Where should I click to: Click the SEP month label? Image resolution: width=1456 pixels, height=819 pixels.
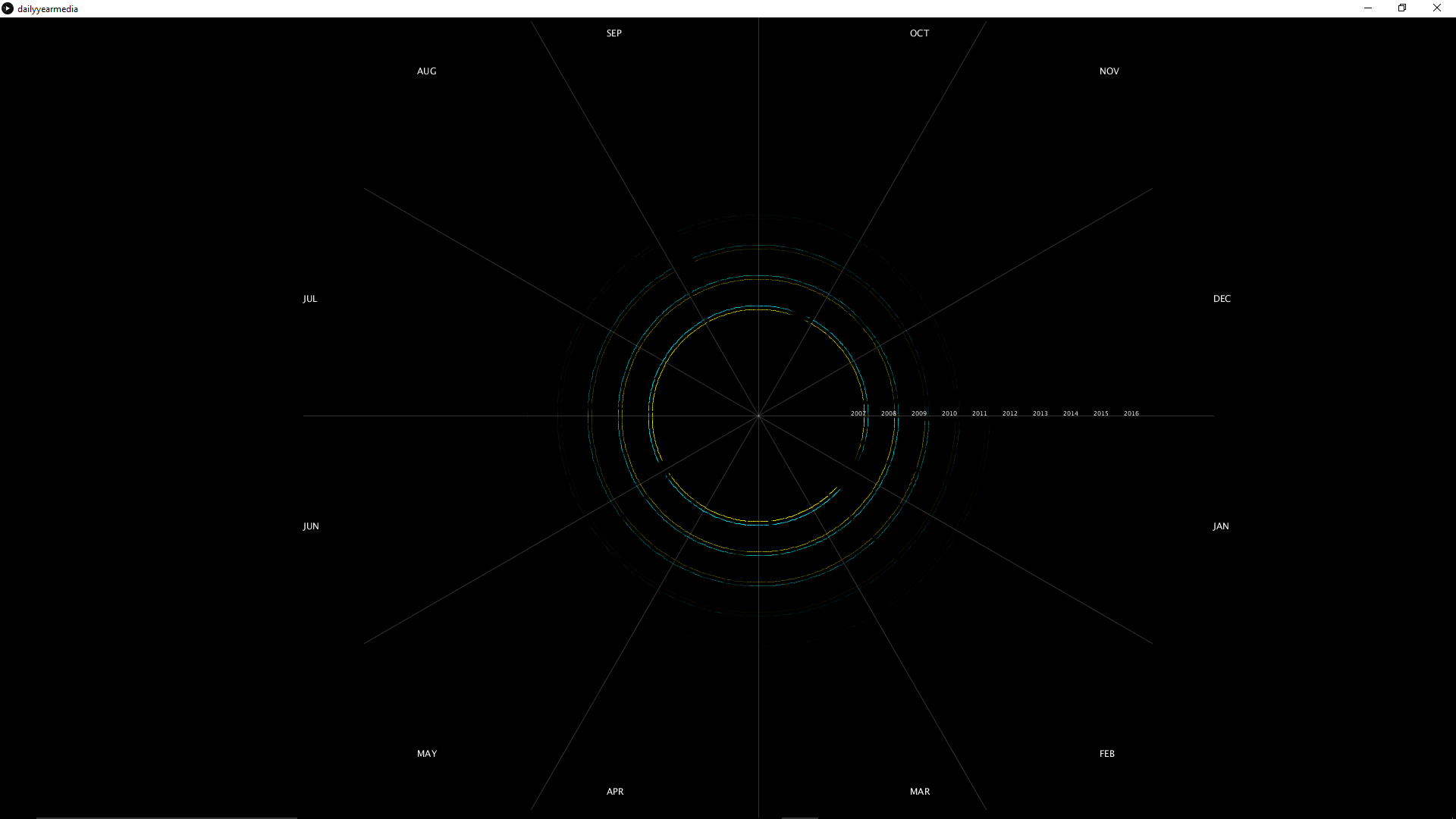pos(614,33)
